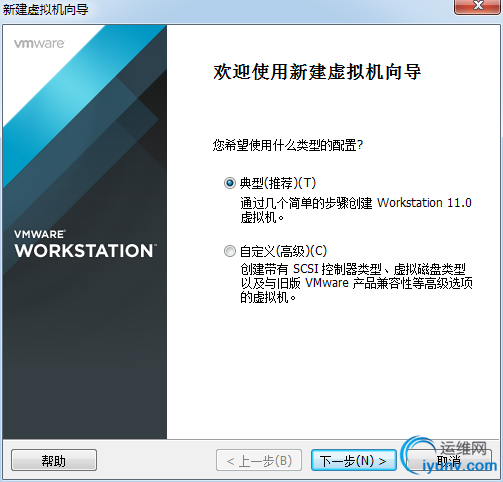503x482 pixels.
Task: Click the 典型(推荐)(T) label text
Action: point(278,183)
